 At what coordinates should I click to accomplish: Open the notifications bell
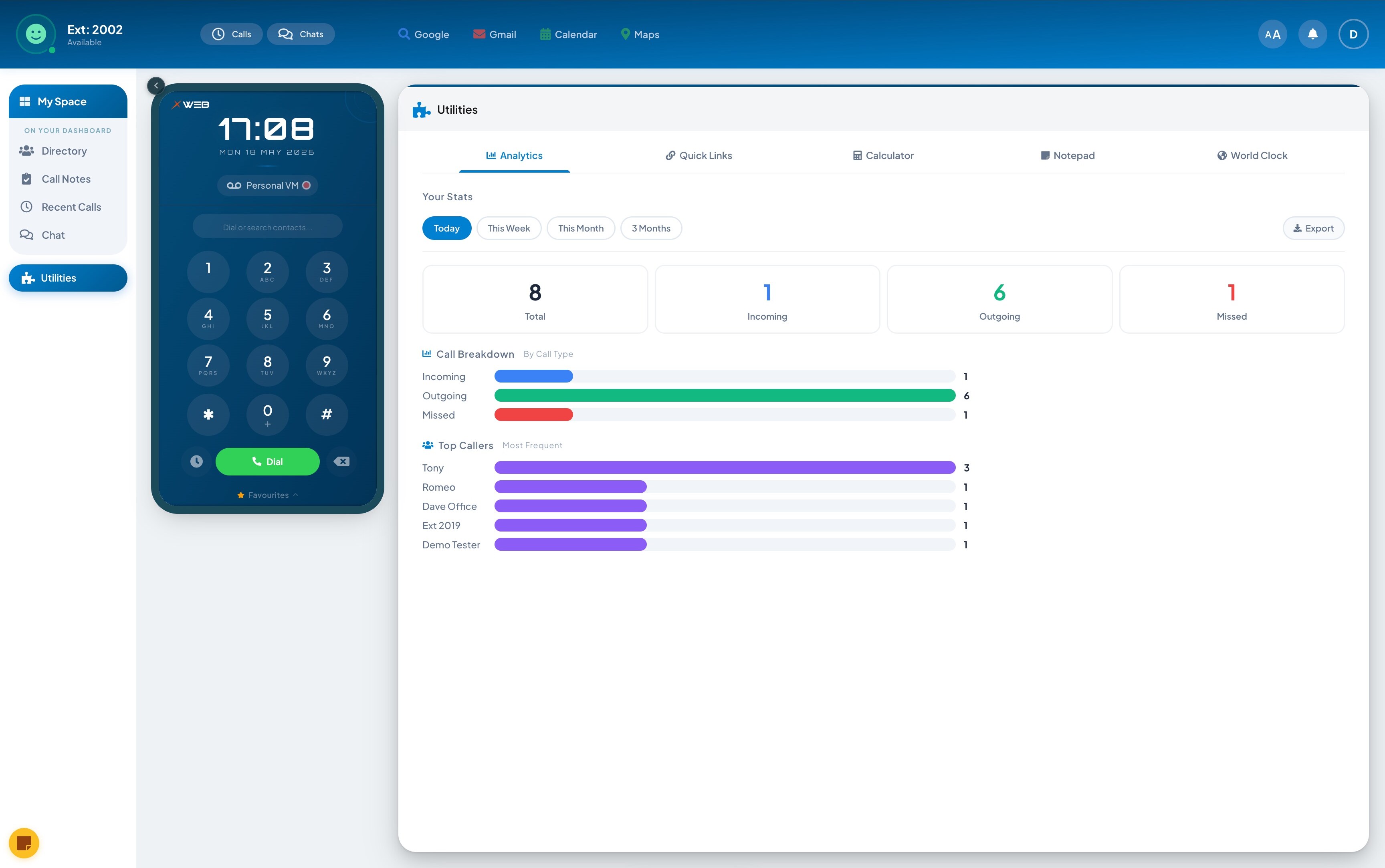point(1312,34)
